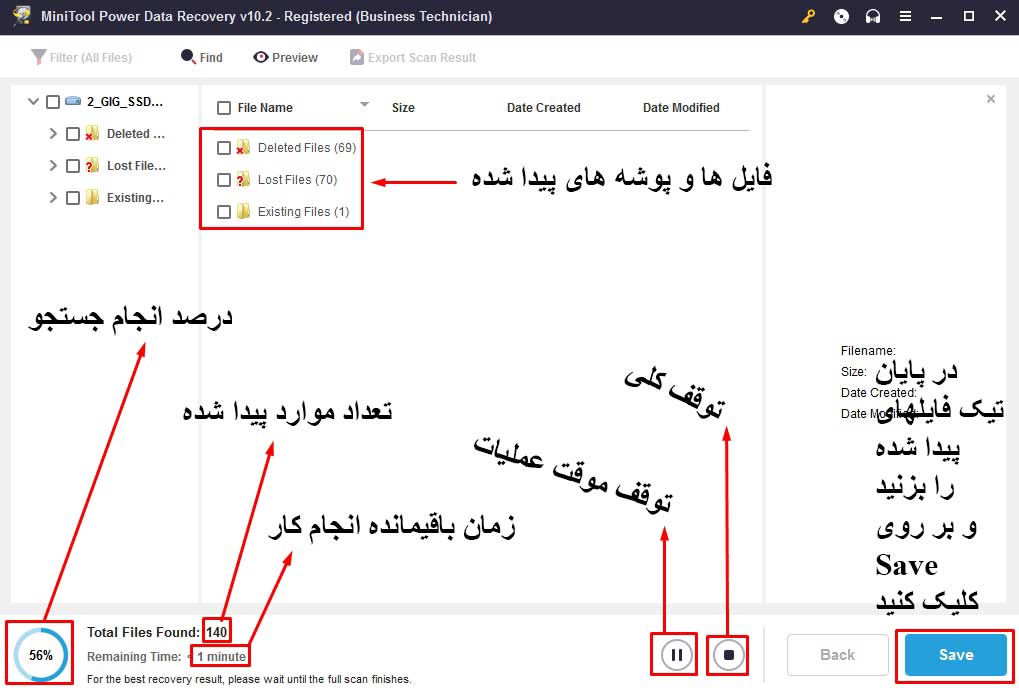Open the bootable media disc icon
Screen dimensions: 1019x692
coord(841,16)
